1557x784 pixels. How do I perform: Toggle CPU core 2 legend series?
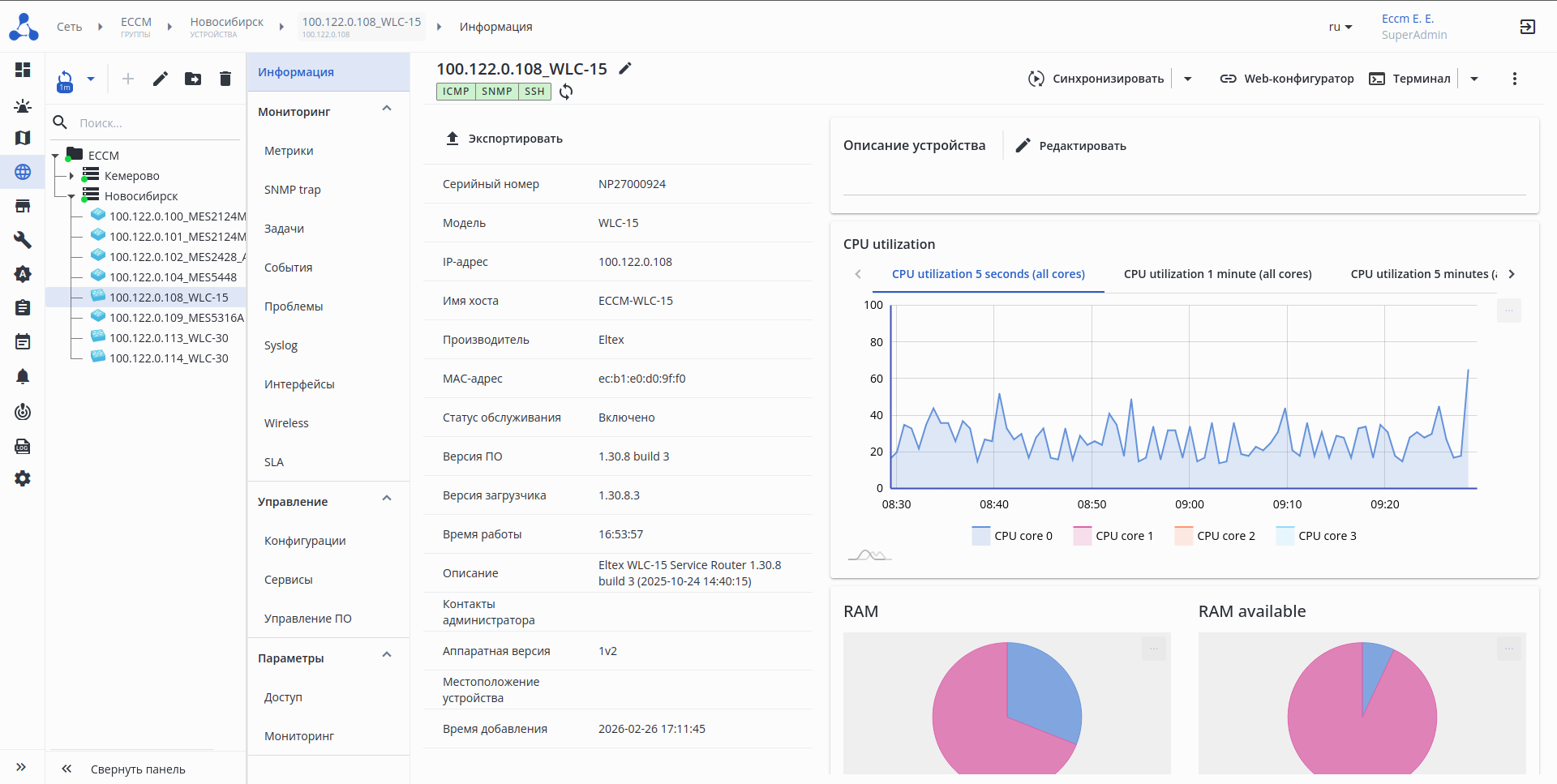coord(1215,536)
